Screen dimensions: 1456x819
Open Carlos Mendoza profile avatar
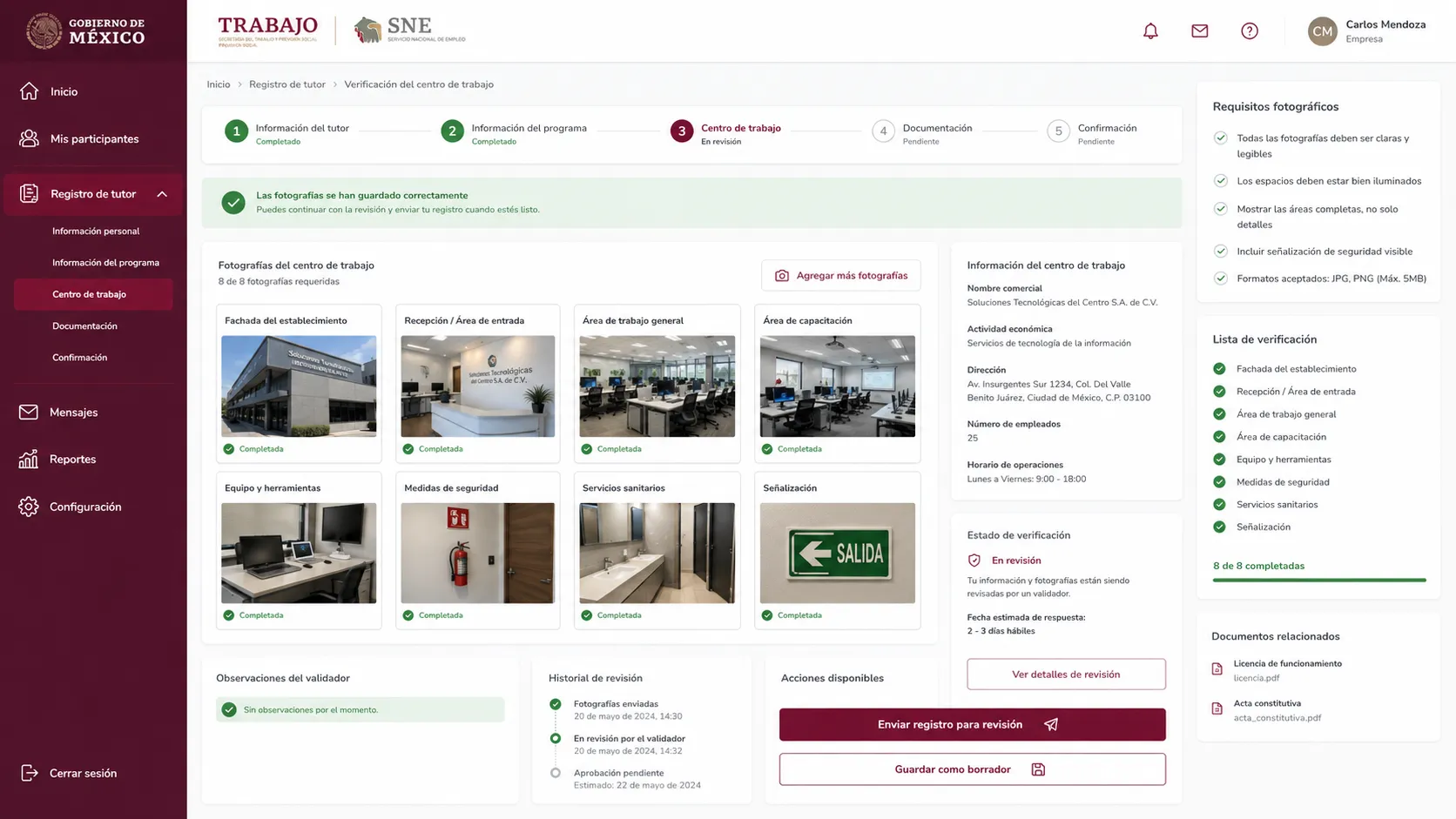tap(1322, 31)
